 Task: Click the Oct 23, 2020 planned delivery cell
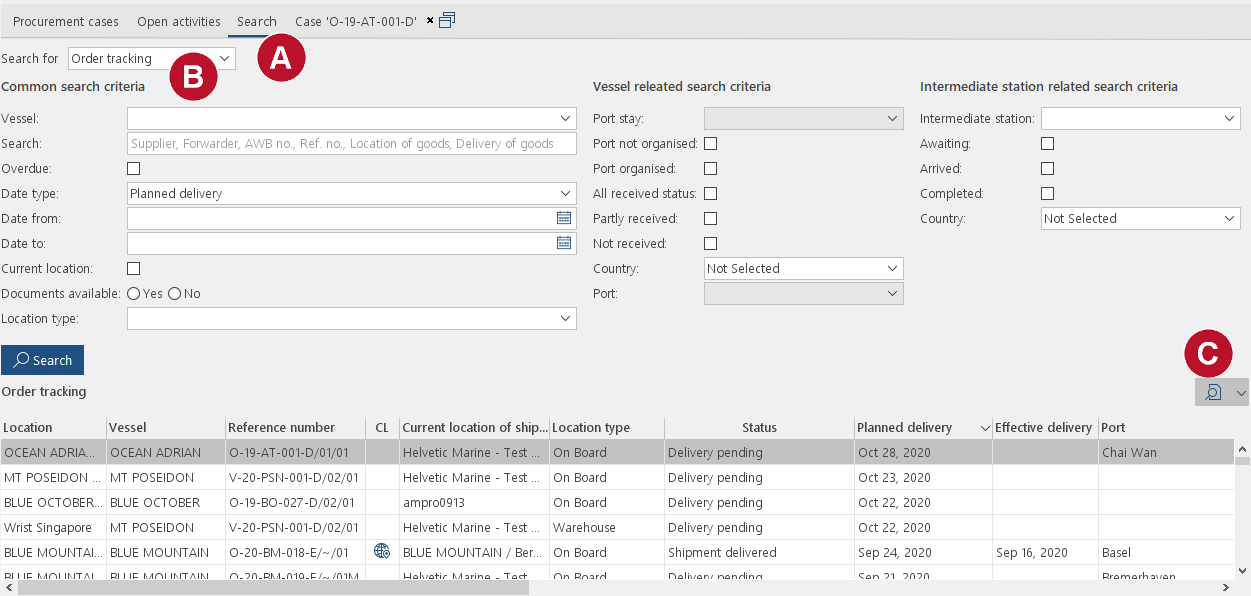923,478
